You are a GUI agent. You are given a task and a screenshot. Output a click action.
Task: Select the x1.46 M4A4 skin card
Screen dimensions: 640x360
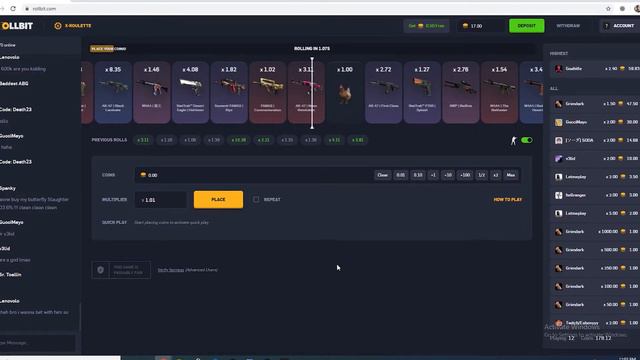point(151,92)
